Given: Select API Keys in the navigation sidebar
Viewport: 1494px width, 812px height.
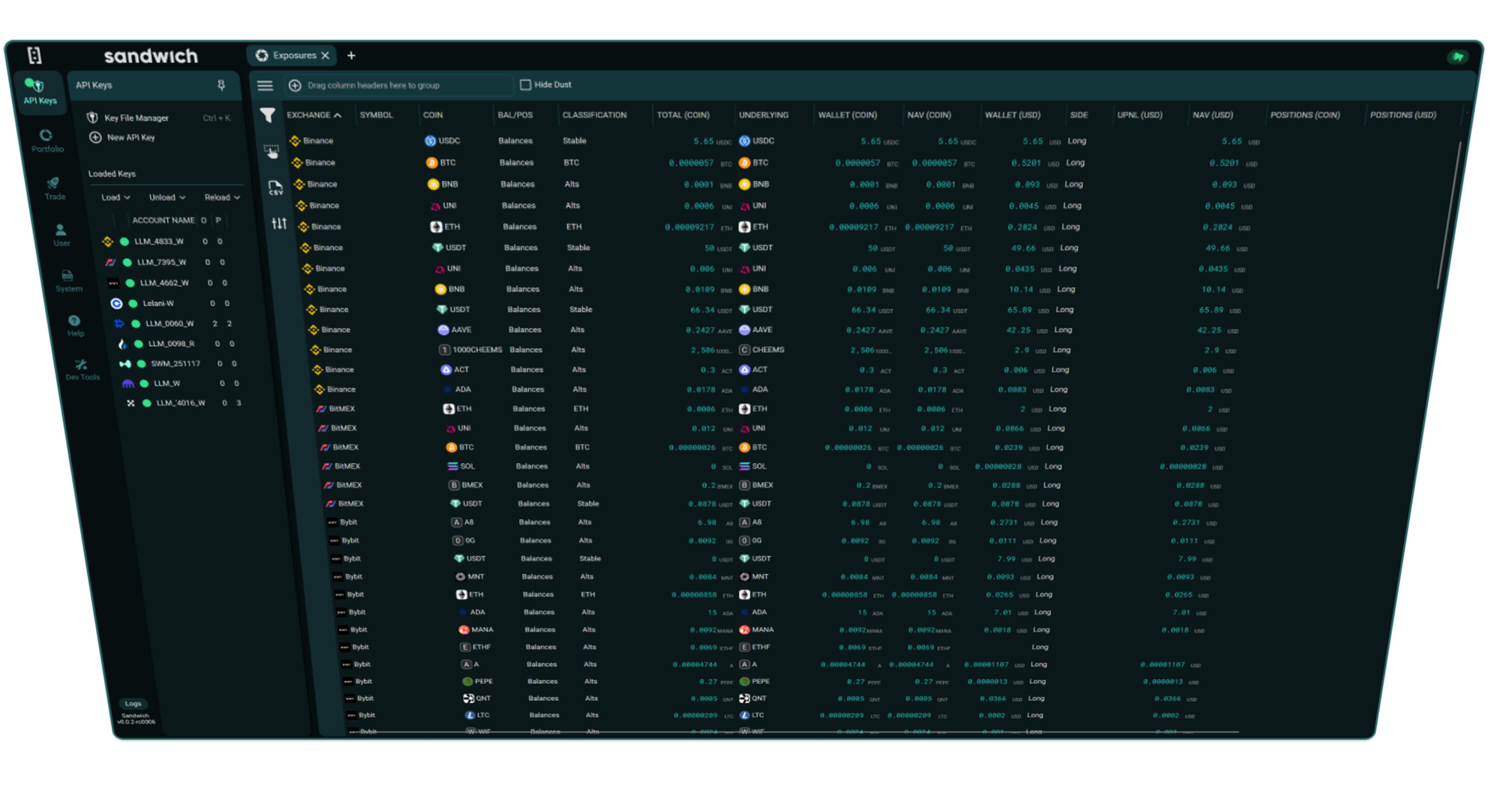Looking at the screenshot, I should (x=40, y=92).
